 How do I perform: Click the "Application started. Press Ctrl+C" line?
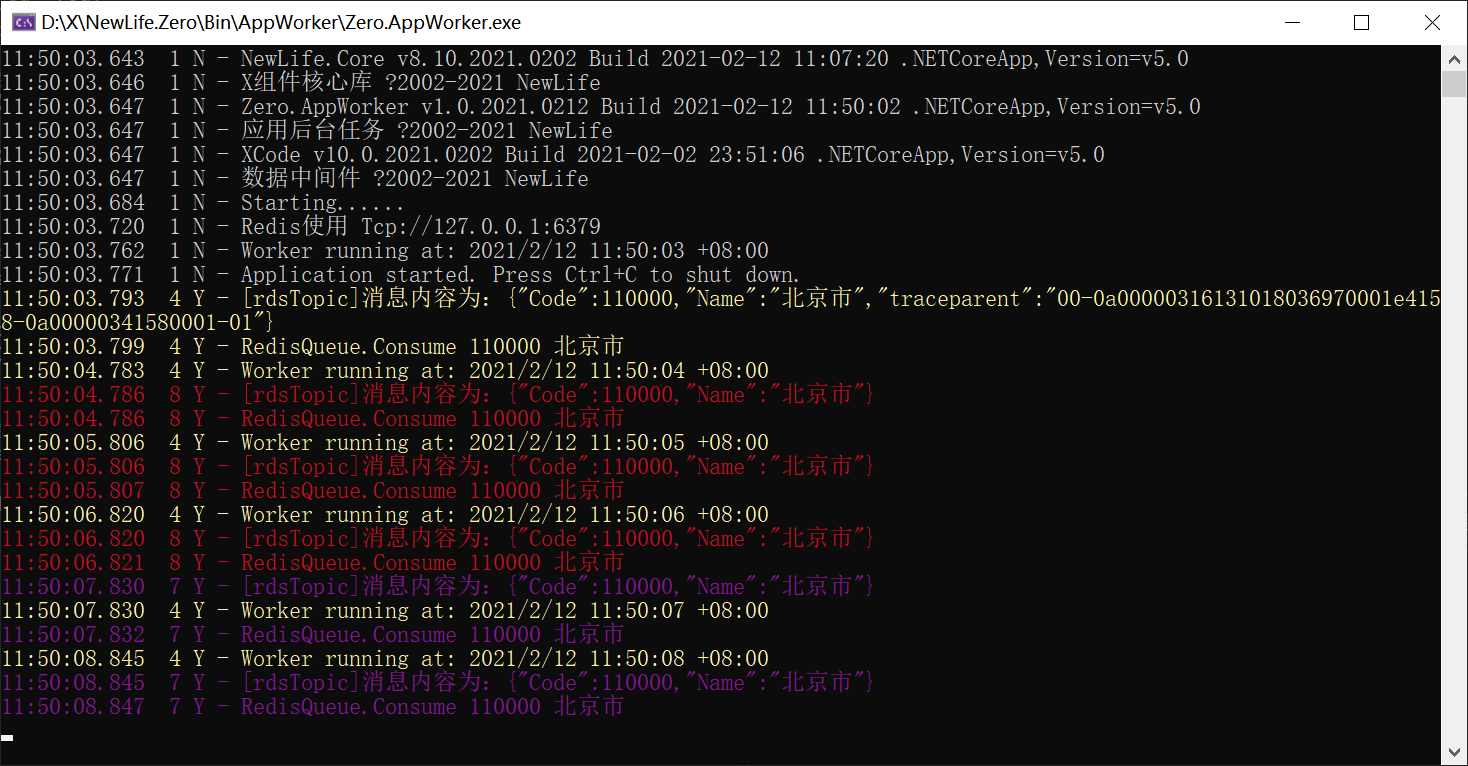point(520,275)
